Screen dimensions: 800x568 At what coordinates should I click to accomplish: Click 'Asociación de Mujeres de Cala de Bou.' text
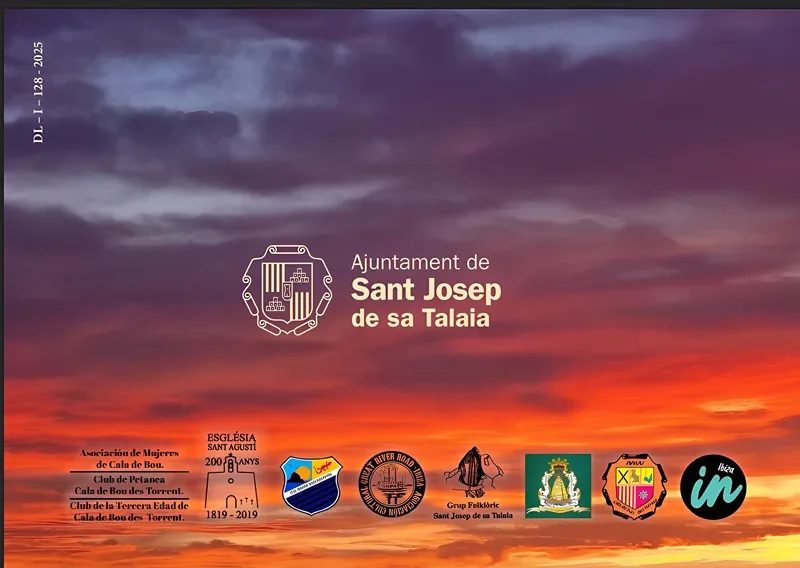pos(130,458)
